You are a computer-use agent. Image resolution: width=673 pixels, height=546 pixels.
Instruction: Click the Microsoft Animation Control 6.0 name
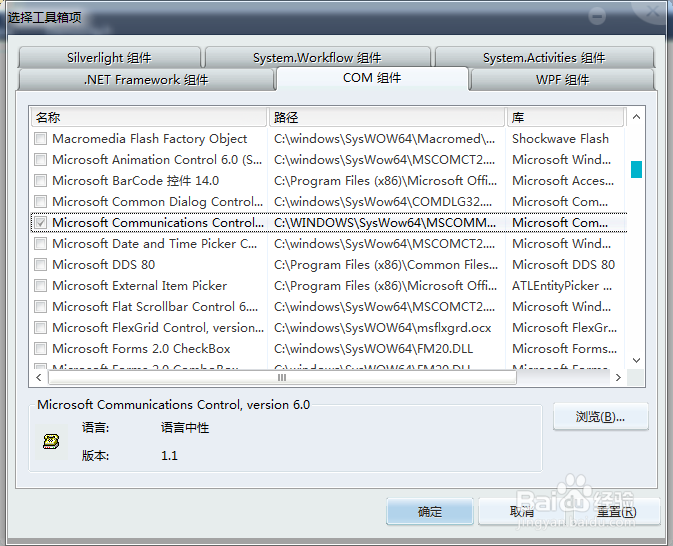pyautogui.click(x=157, y=160)
